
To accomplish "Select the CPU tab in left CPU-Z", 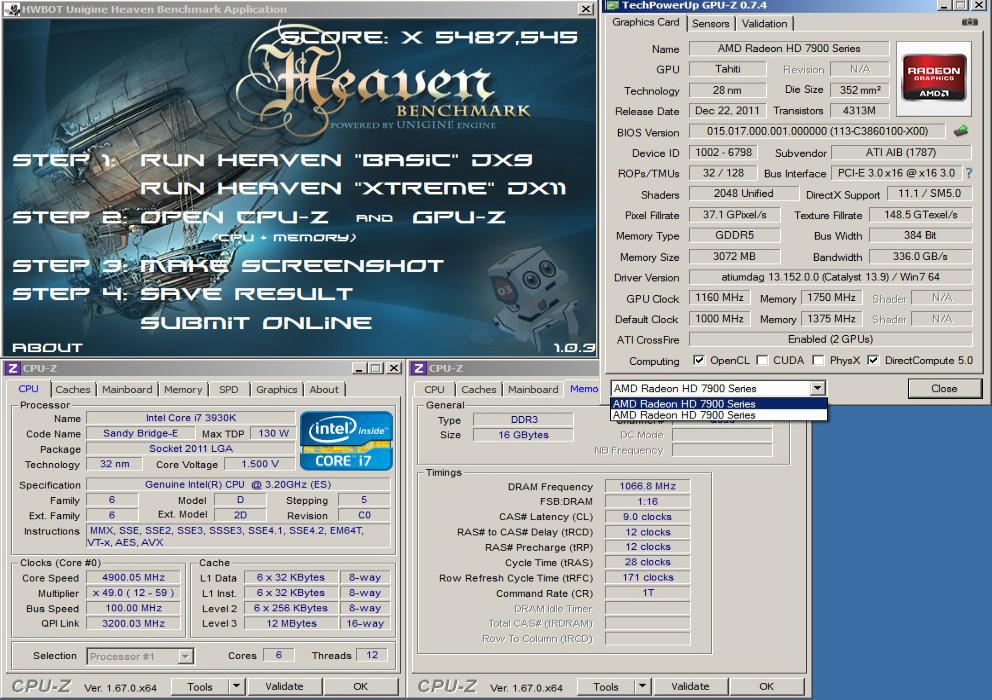I will pos(28,389).
